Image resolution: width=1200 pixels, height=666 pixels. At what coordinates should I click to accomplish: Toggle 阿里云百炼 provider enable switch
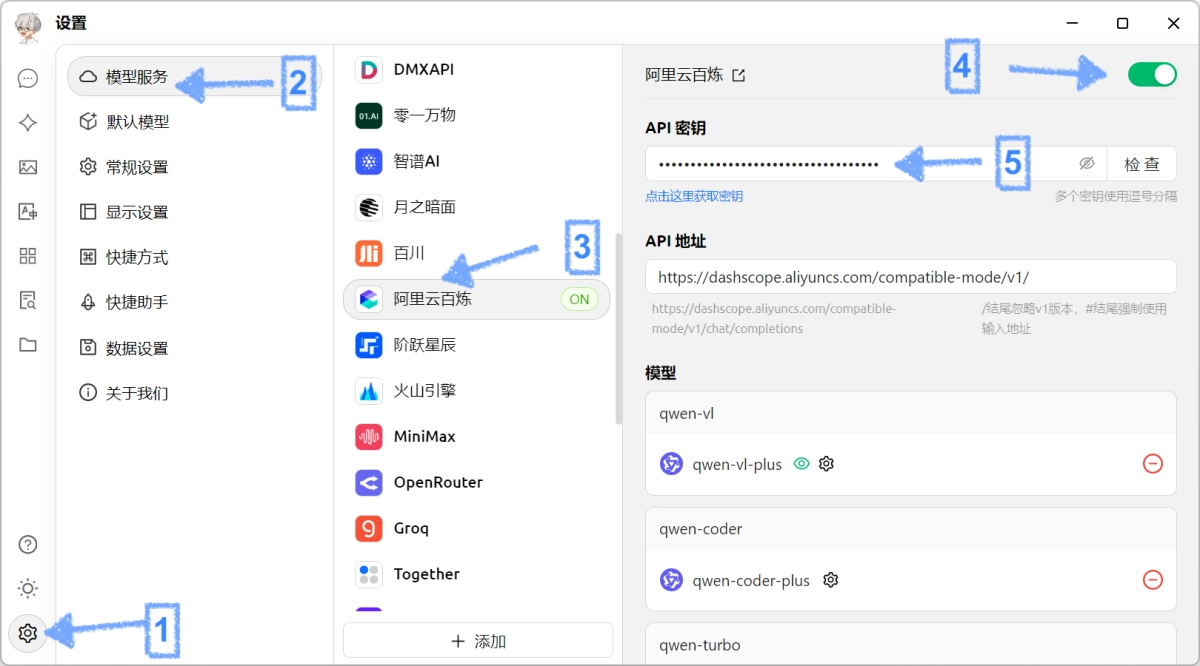coord(1152,74)
